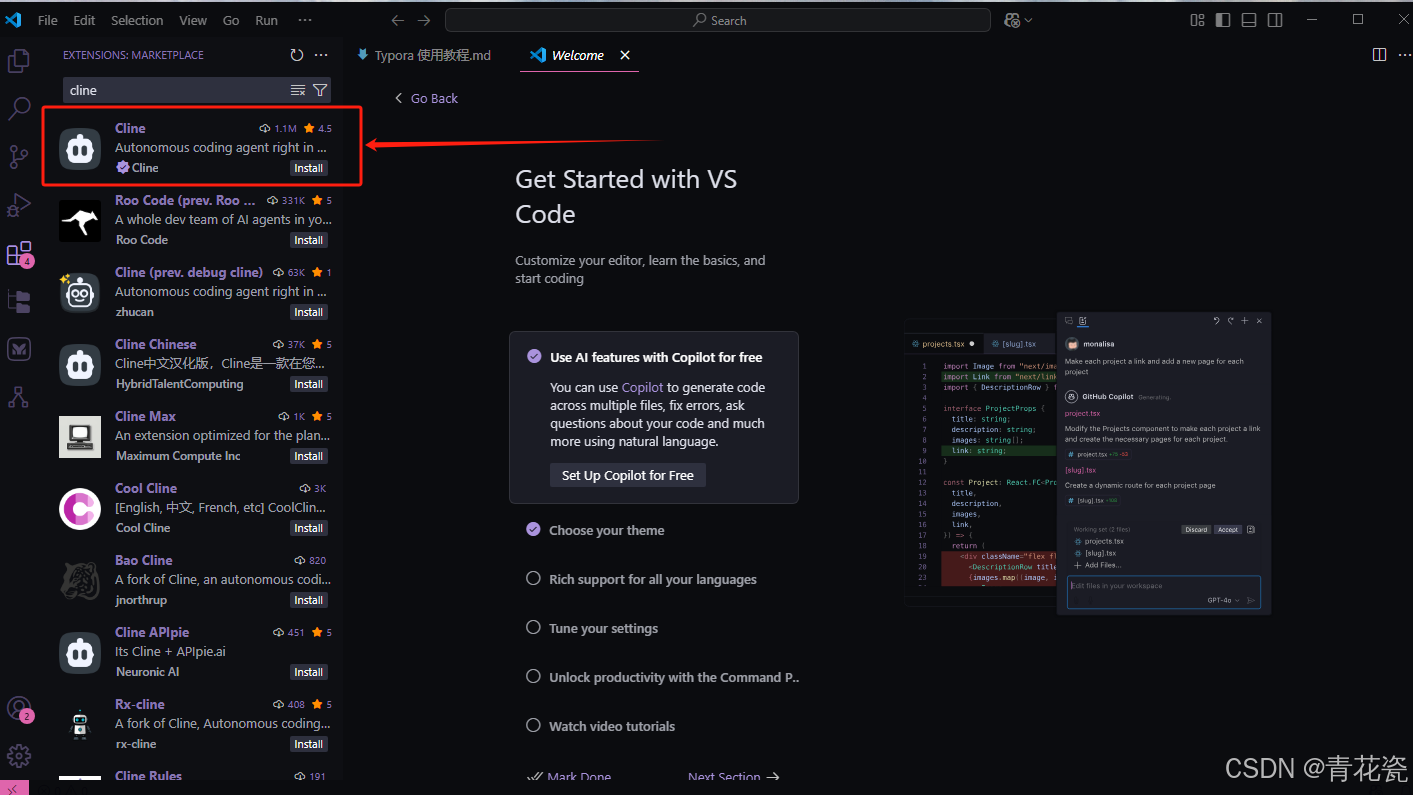Open the Search view in activity bar

tap(18, 109)
